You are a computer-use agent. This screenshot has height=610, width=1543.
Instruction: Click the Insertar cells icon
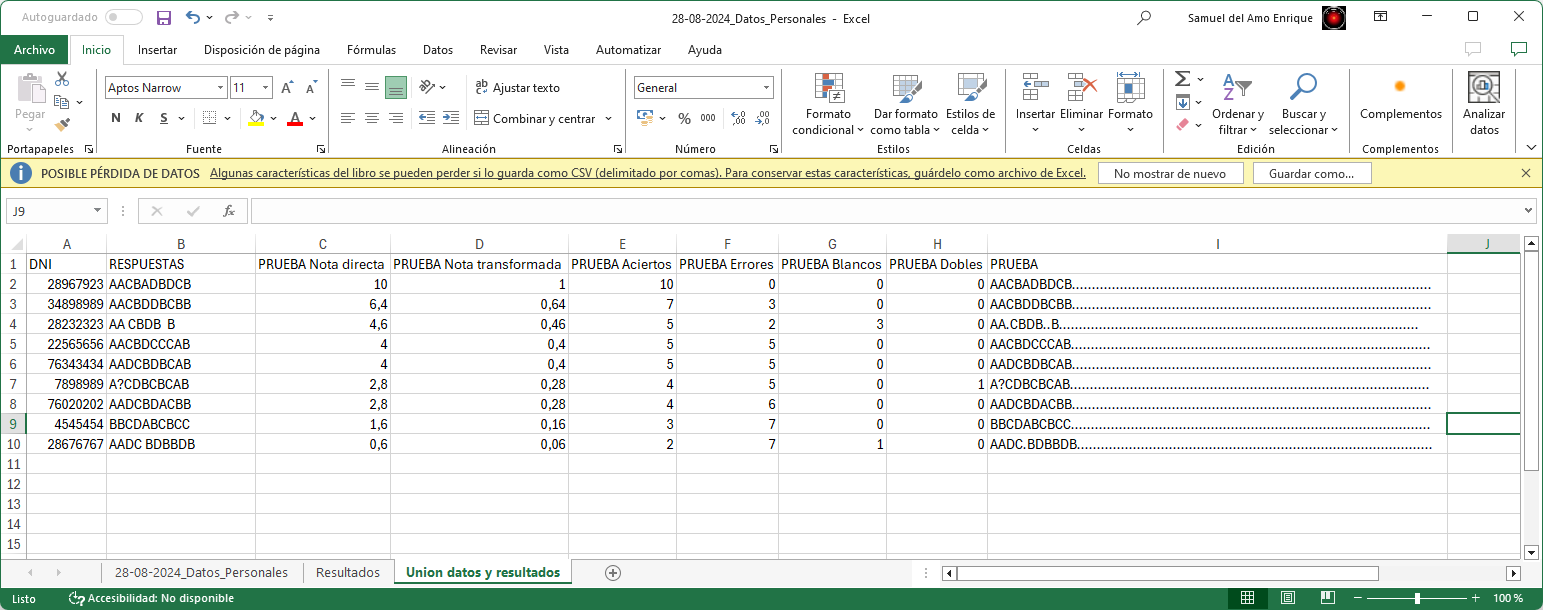(x=1035, y=87)
